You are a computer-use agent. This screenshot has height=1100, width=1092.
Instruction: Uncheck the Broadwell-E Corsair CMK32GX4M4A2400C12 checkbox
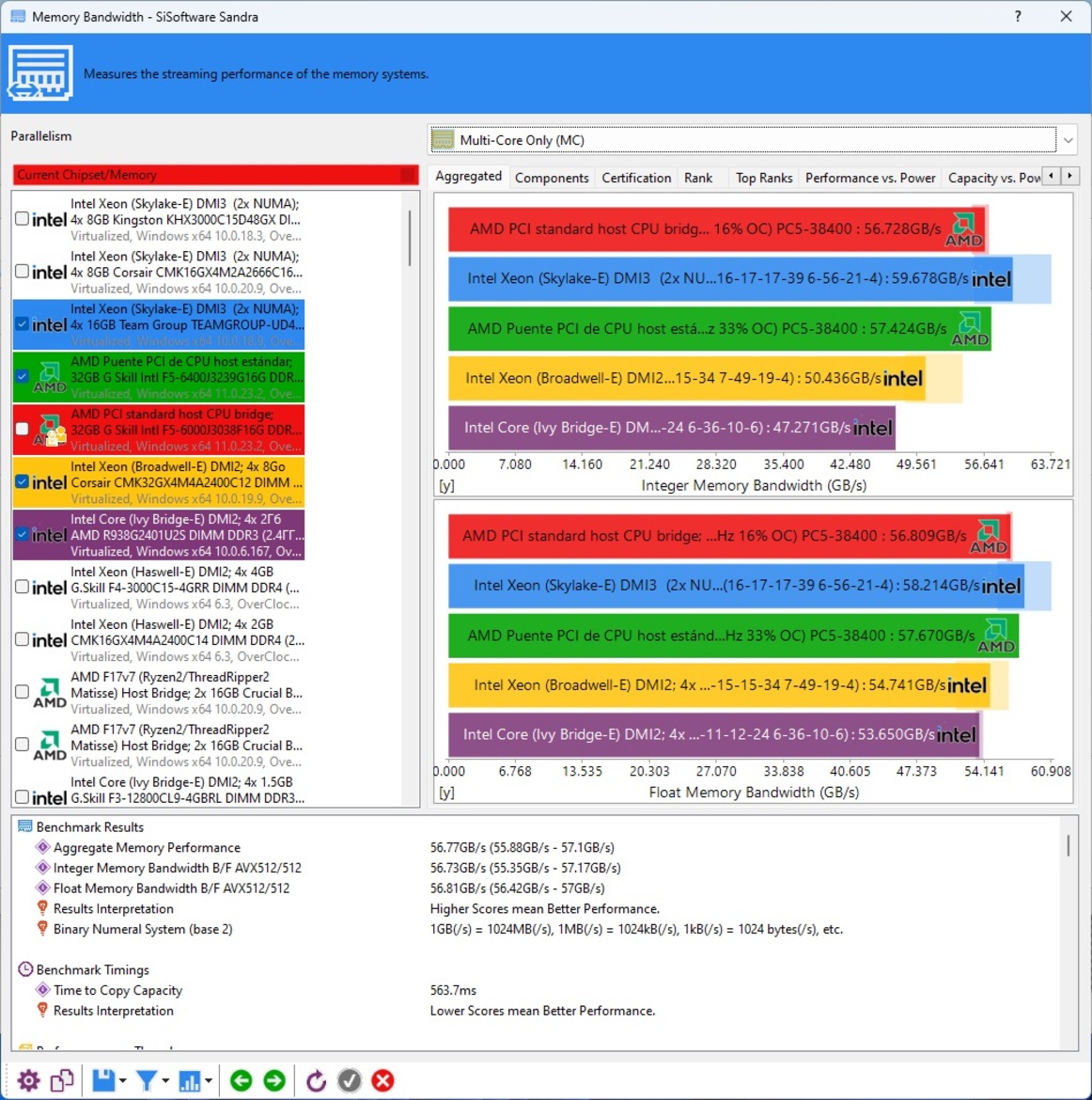point(22,482)
